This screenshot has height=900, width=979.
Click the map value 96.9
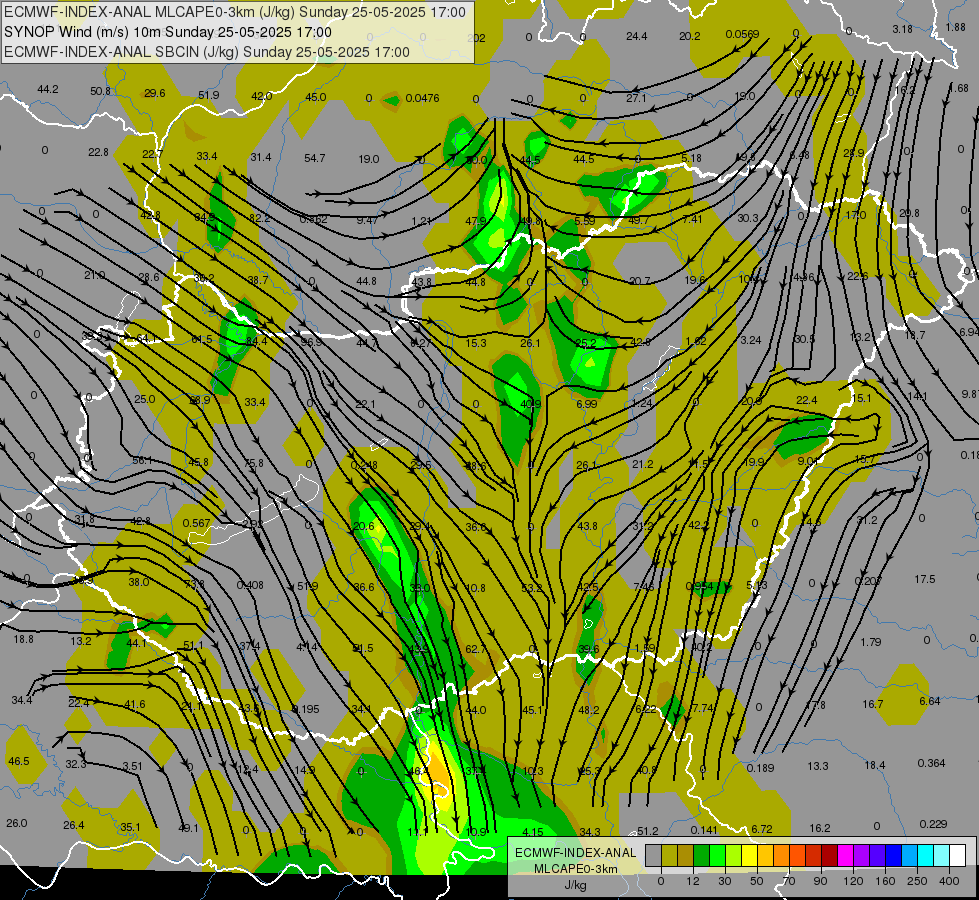(311, 342)
